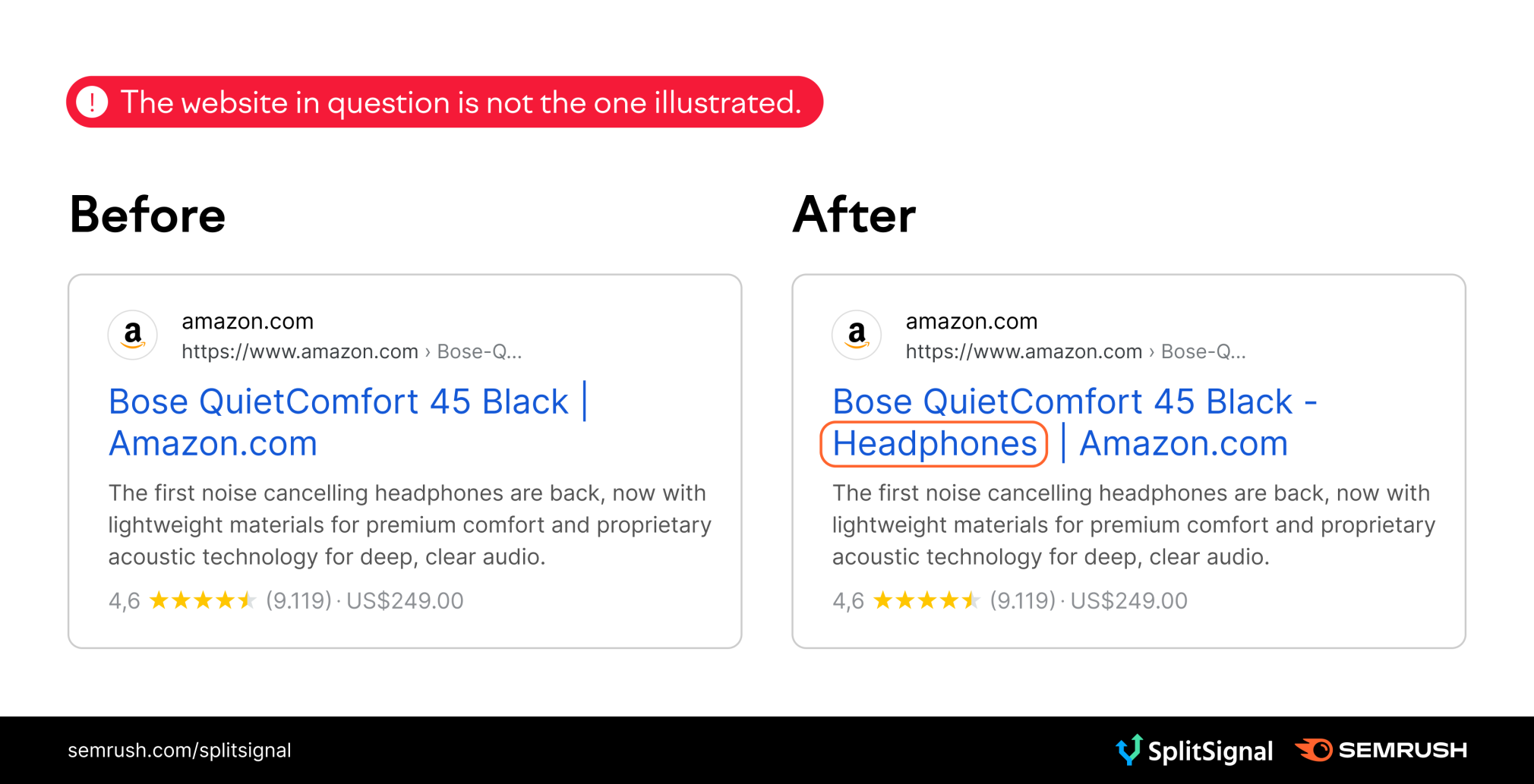Click the star rating in the After card
The image size is (1534, 784).
click(x=926, y=601)
